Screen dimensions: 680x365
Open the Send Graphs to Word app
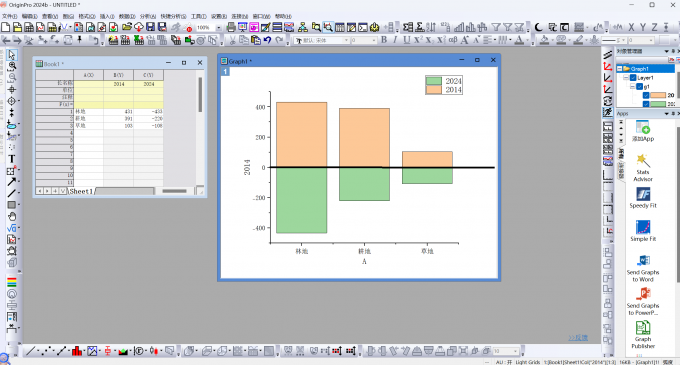tap(643, 268)
